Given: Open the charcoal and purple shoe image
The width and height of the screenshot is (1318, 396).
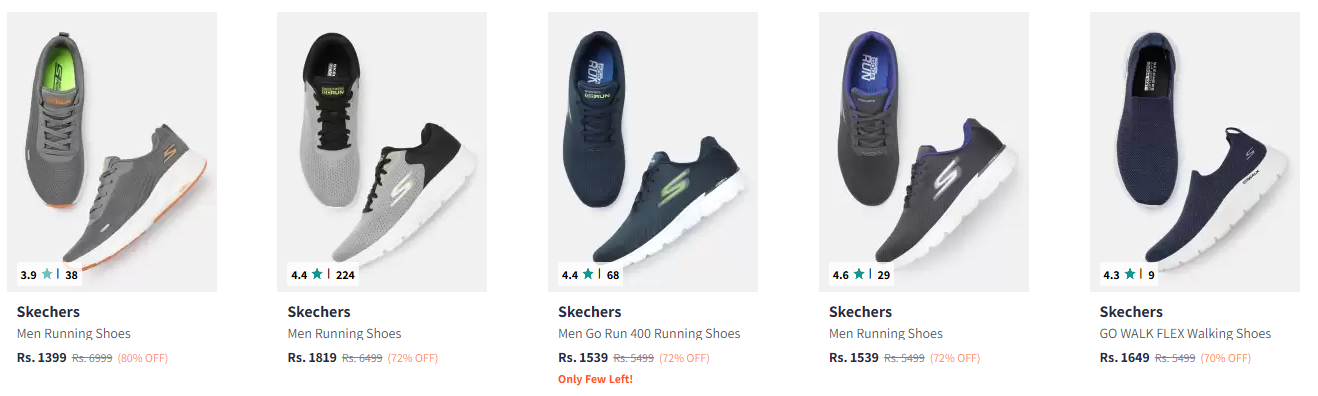Looking at the screenshot, I should [x=924, y=152].
